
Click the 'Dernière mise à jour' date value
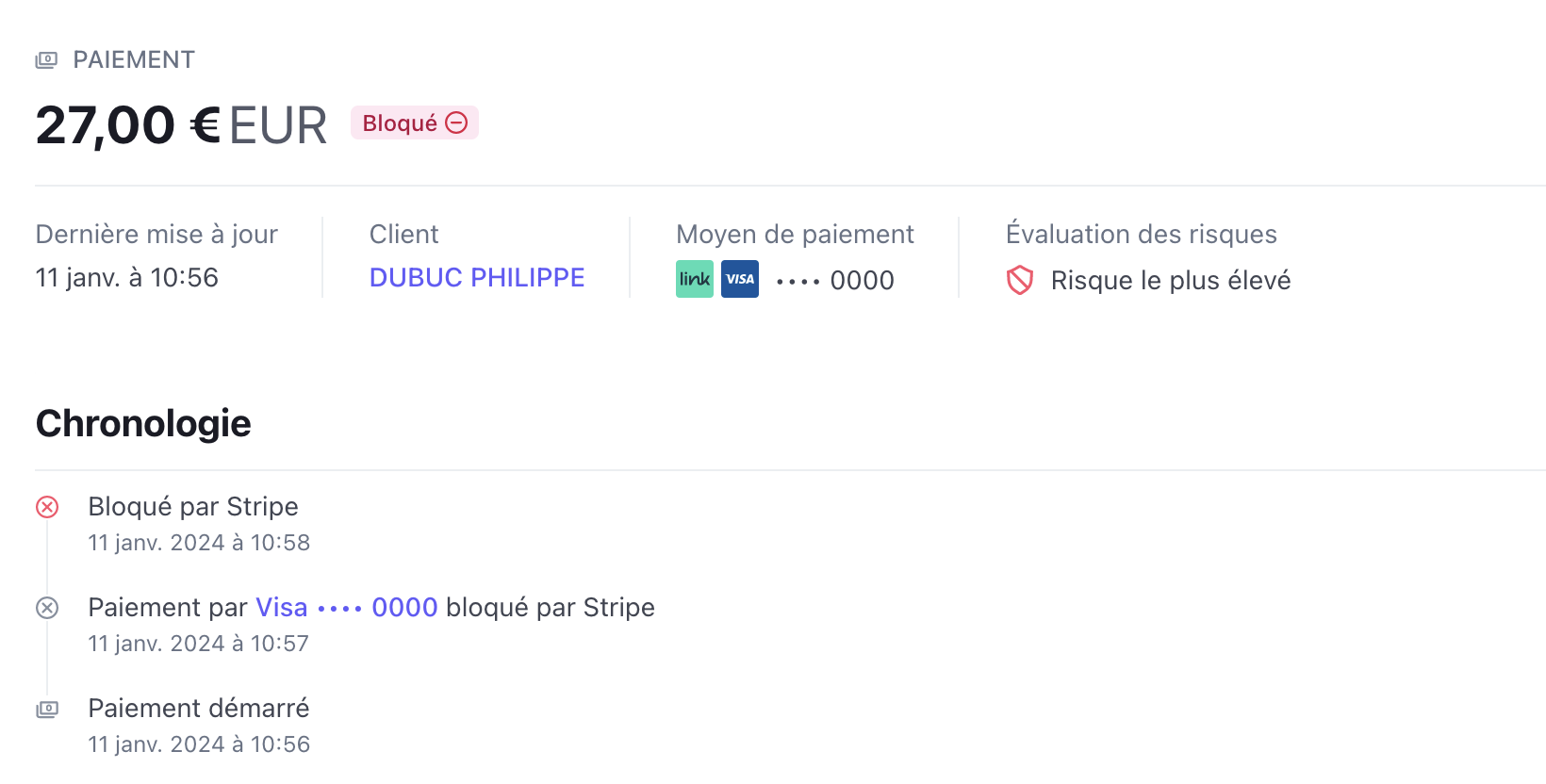(127, 278)
